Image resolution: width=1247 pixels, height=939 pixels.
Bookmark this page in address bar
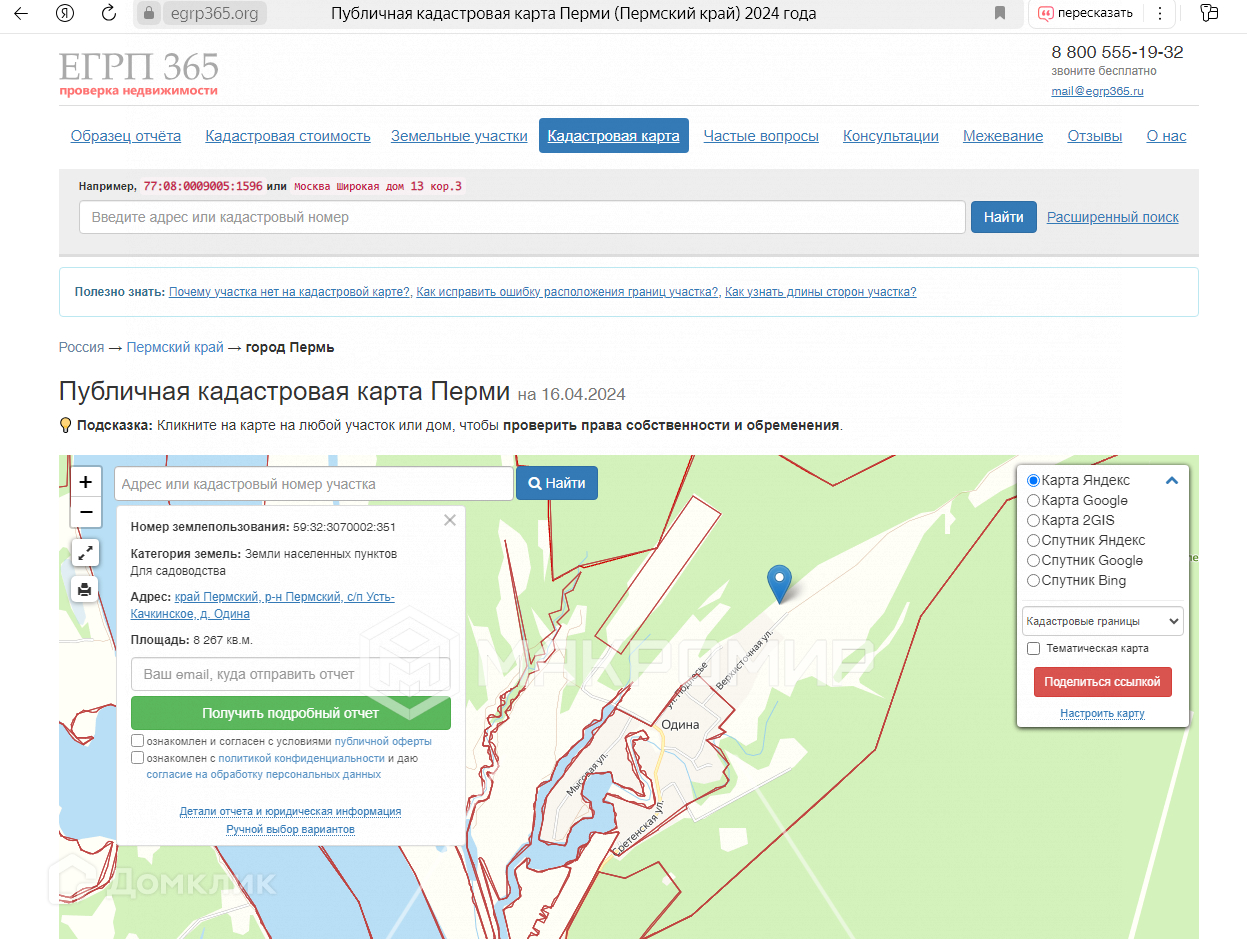click(x=1000, y=13)
